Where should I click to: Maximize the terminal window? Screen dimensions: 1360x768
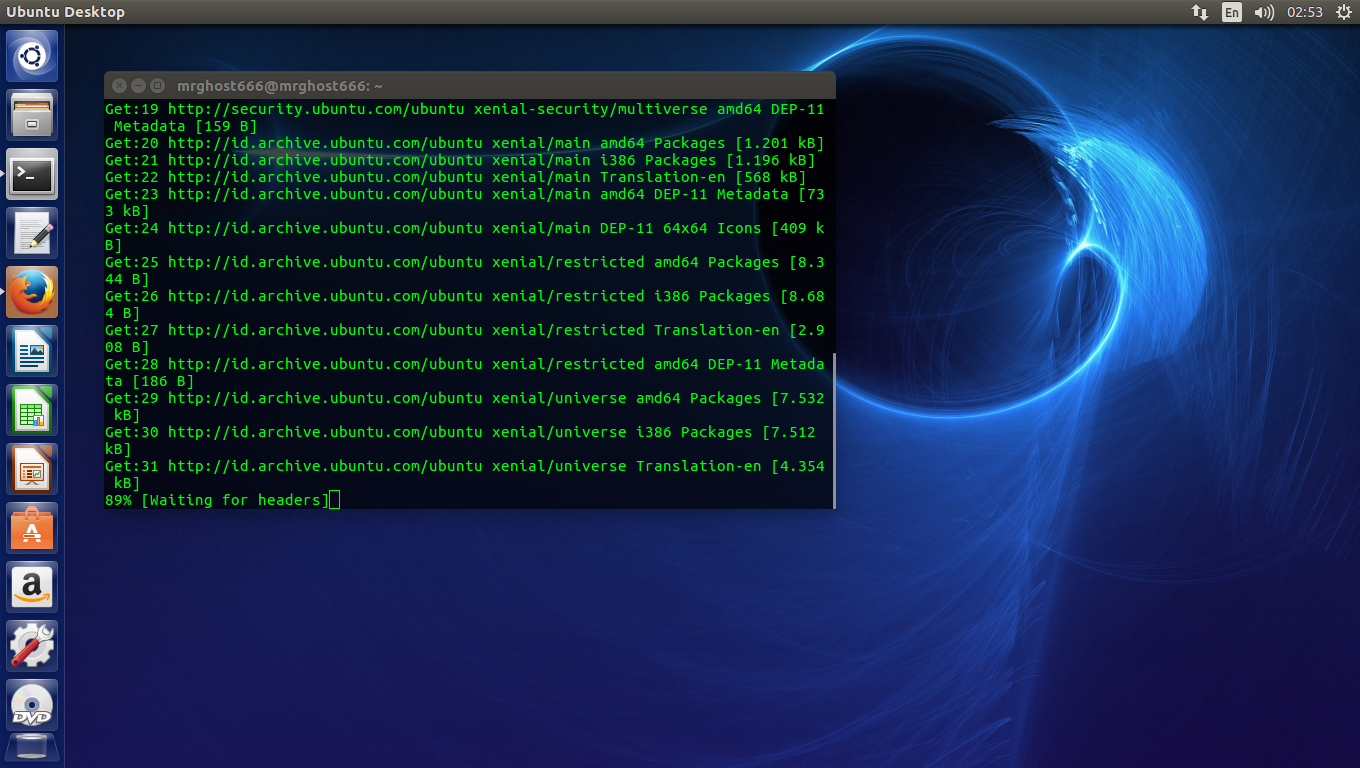158,86
